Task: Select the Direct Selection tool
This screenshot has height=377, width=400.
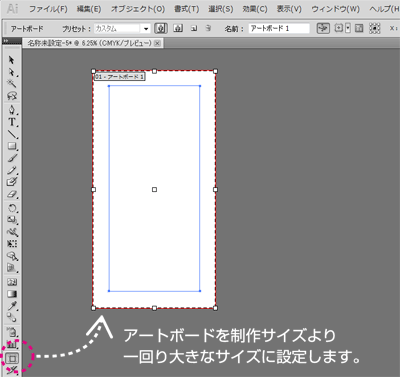Action: point(12,72)
